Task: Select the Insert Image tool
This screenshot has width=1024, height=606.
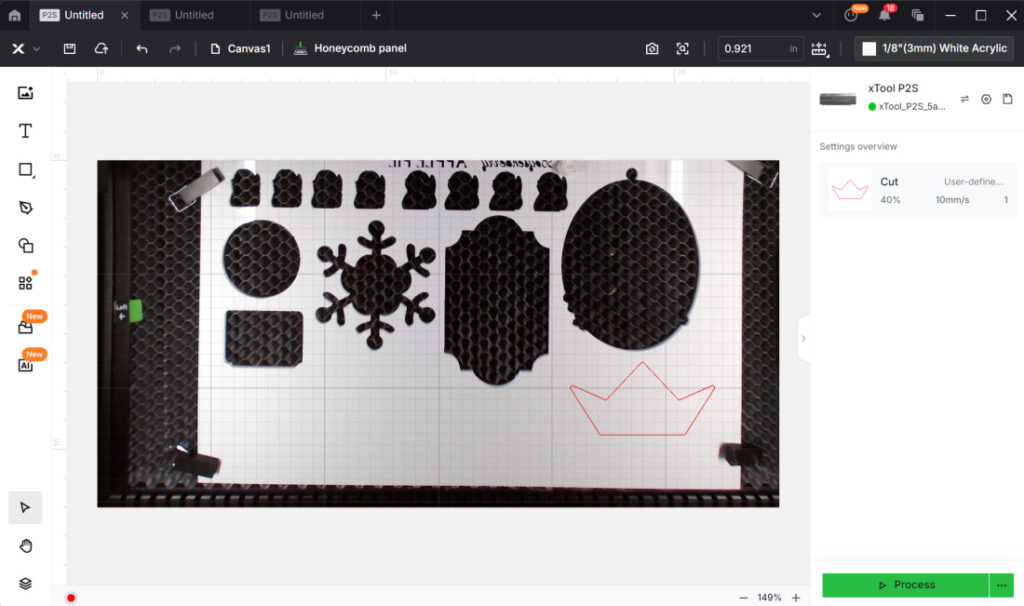Action: (26, 93)
